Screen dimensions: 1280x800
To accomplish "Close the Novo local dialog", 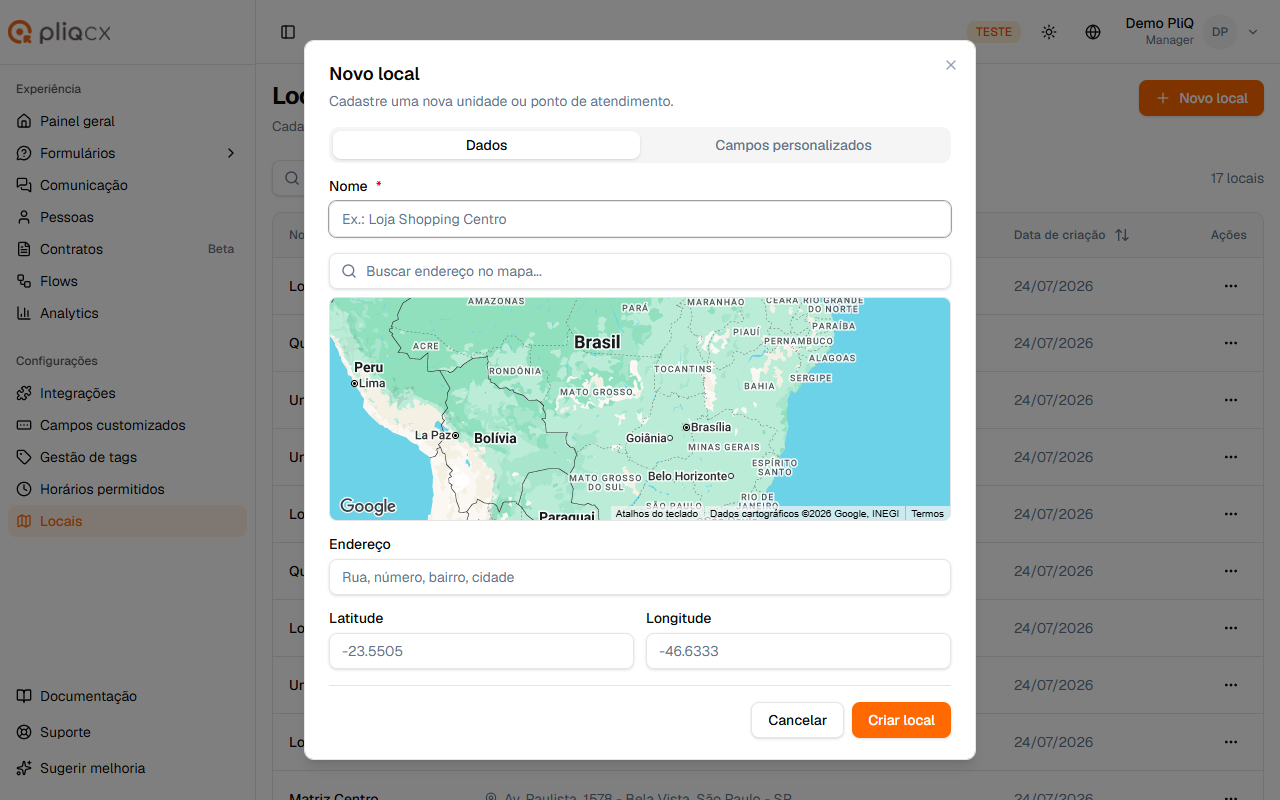I will coord(951,65).
